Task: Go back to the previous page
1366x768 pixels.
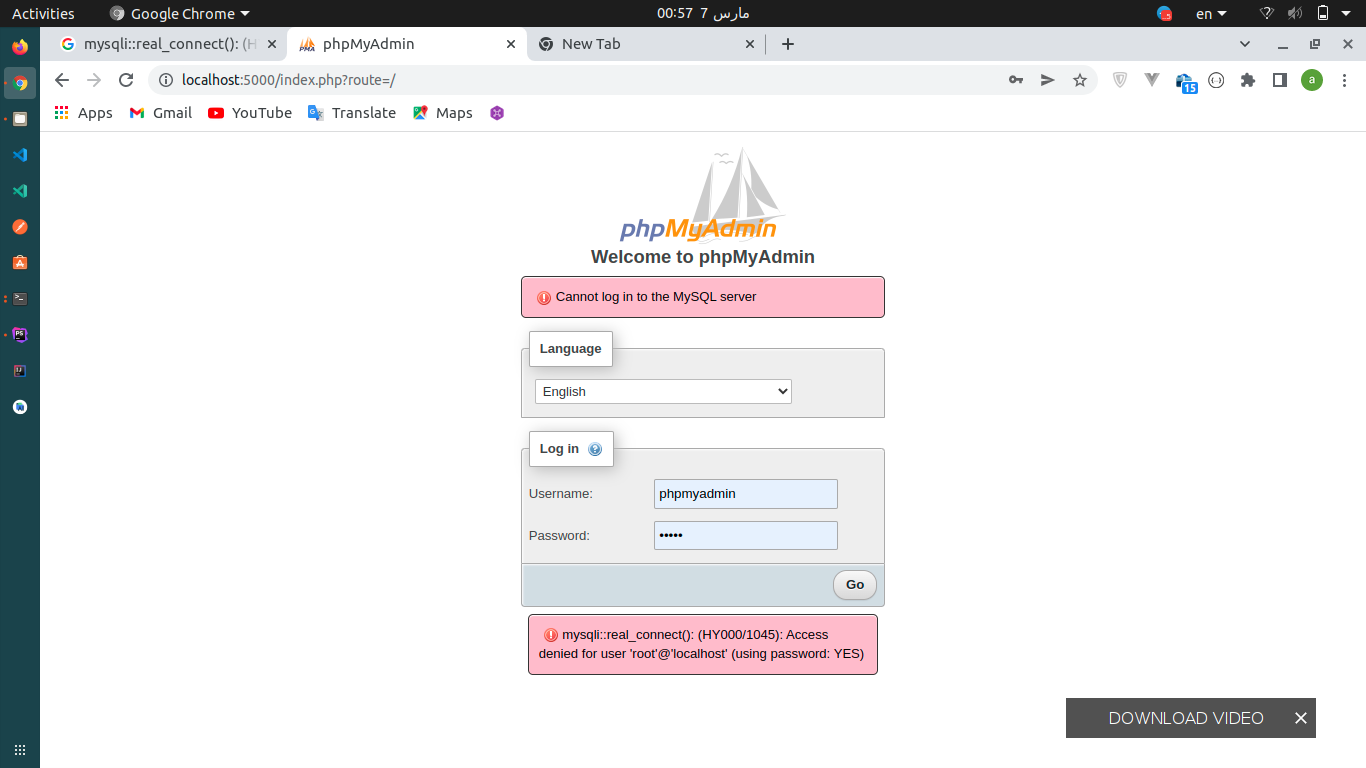Action: [62, 80]
